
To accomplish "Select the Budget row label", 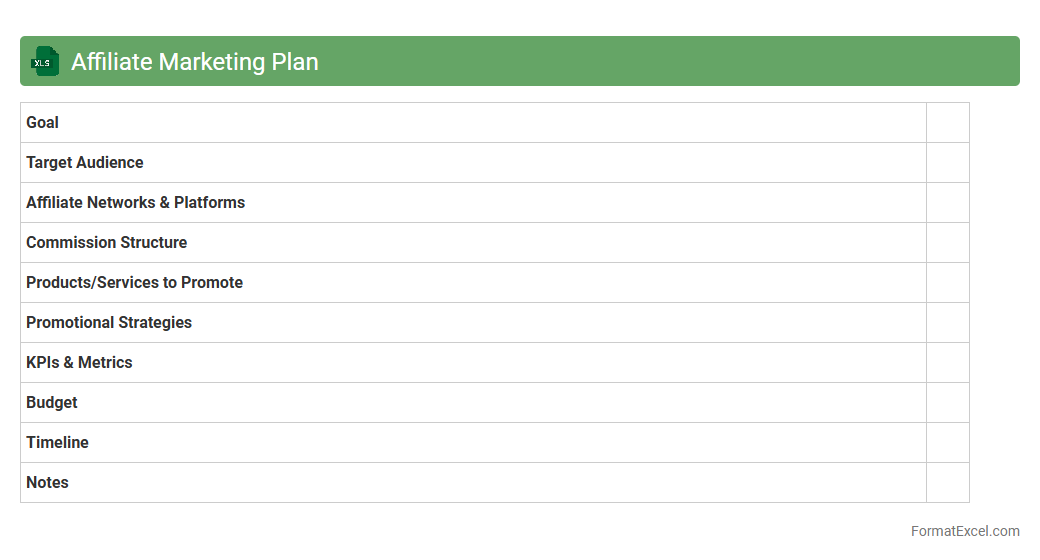I will tap(52, 402).
